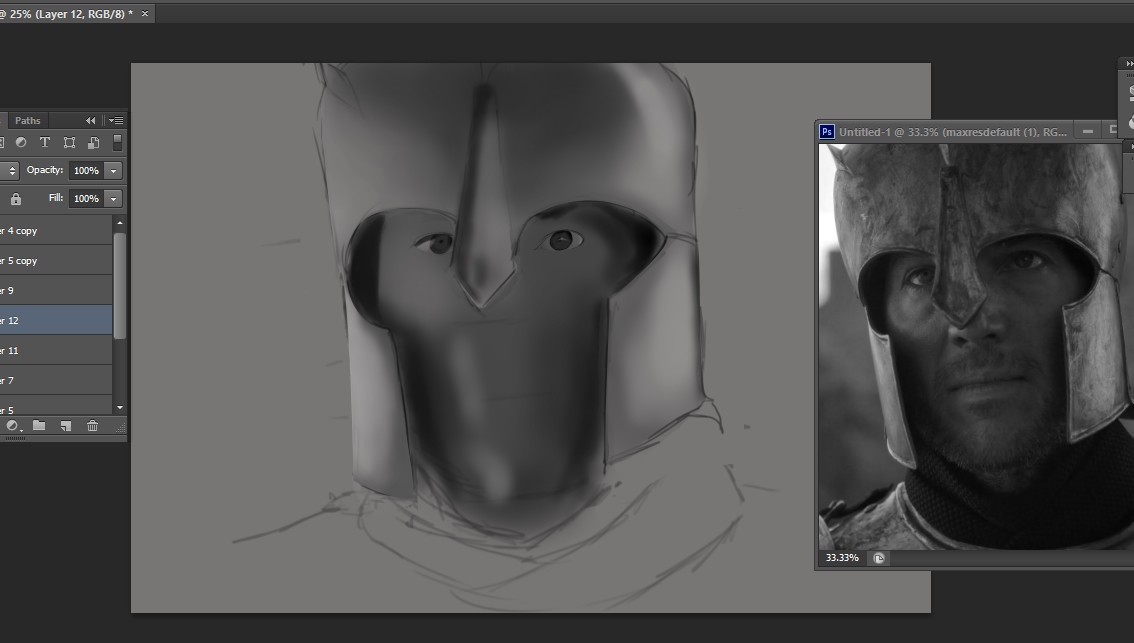Minimize the Untitled-1 reference window

point(1088,132)
